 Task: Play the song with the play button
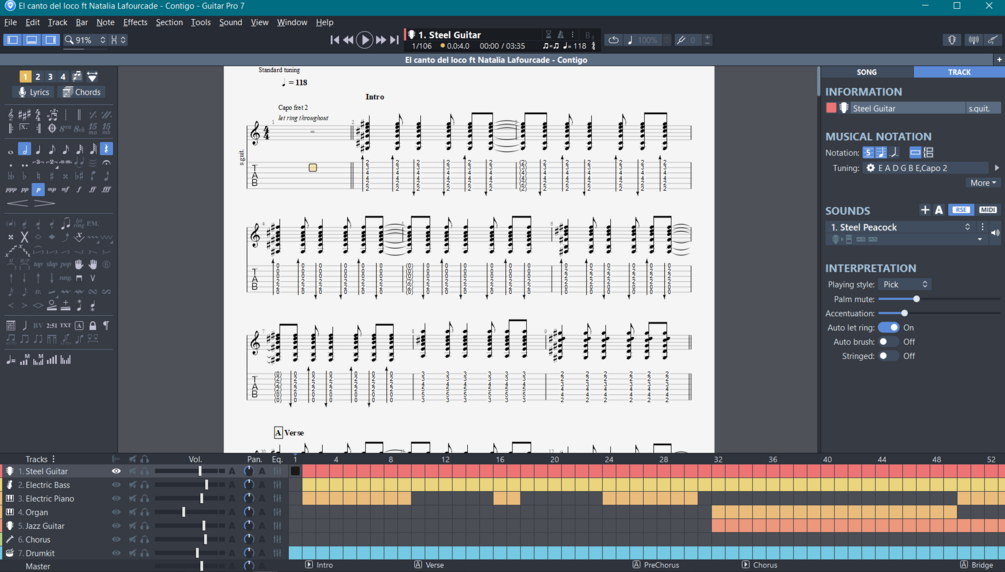pos(364,40)
